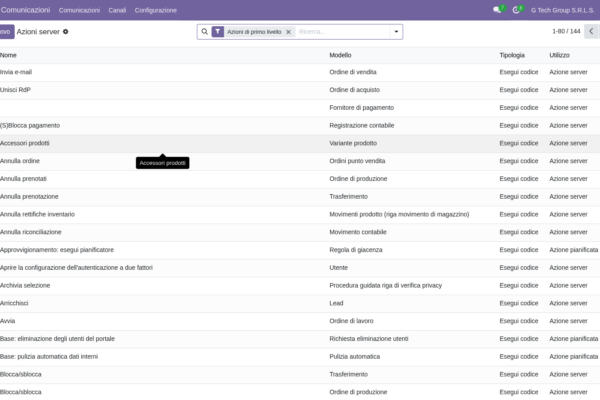Viewport: 600px width, 400px height.
Task: Click Movimenti prodotto (riga movimento di magazzino) cell
Action: point(399,214)
